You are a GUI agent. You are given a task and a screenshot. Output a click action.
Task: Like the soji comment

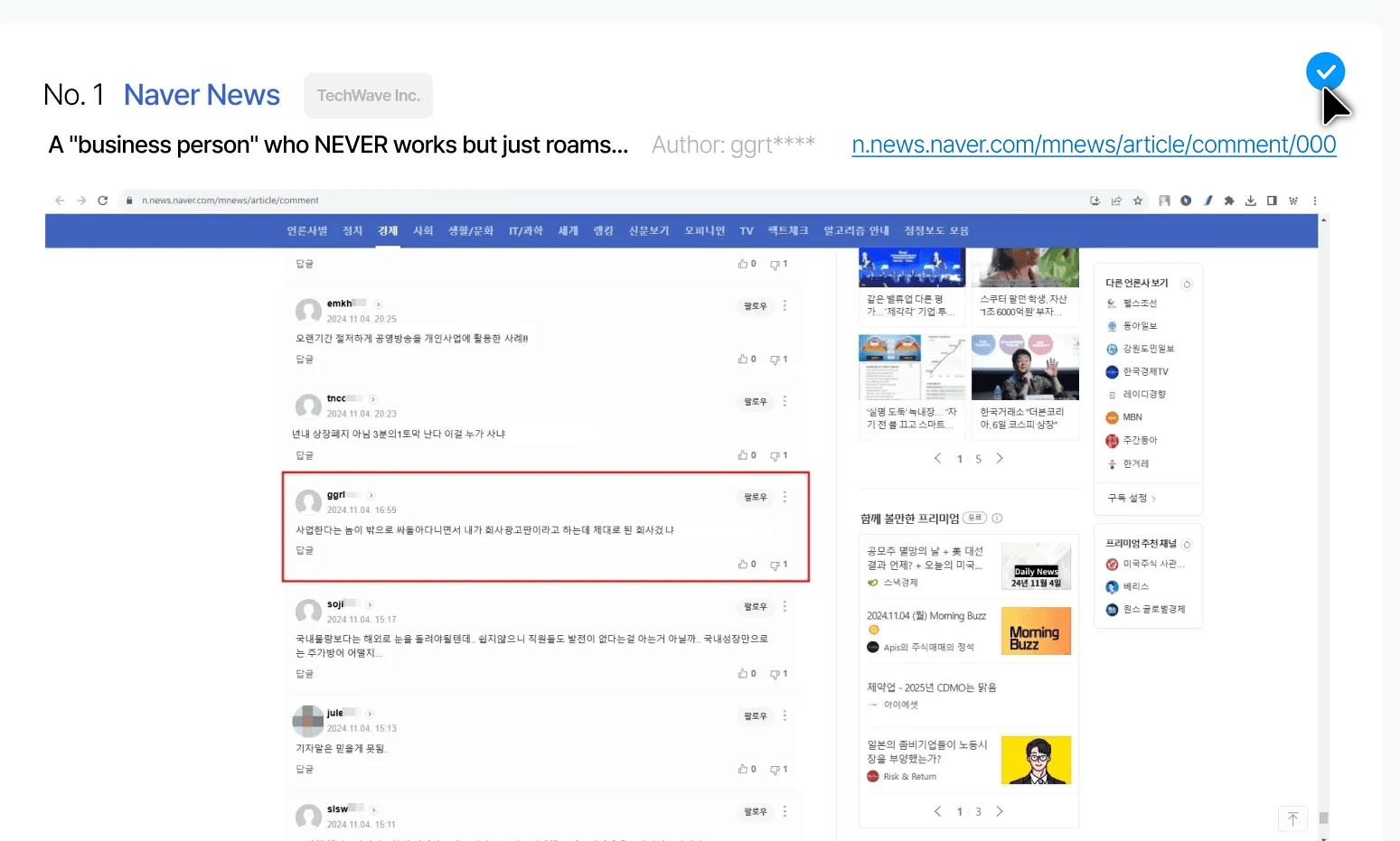747,674
